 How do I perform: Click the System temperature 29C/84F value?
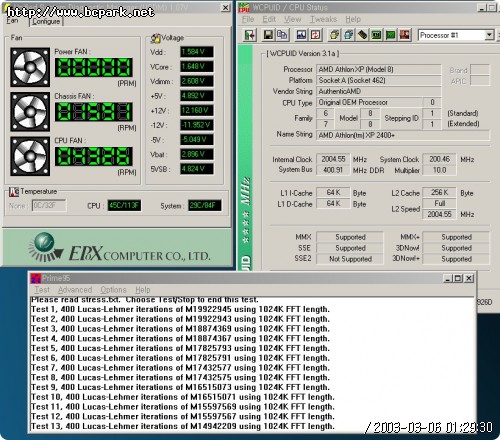coord(204,205)
